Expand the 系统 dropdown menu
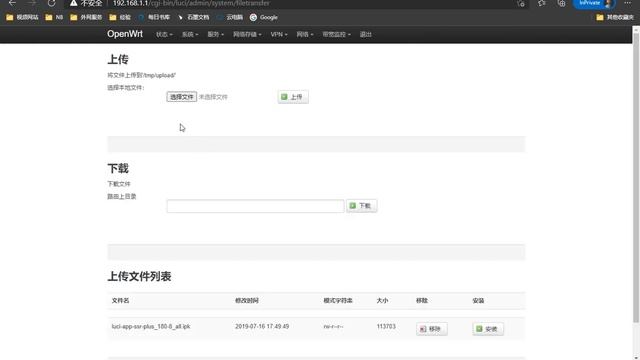 tap(190, 34)
